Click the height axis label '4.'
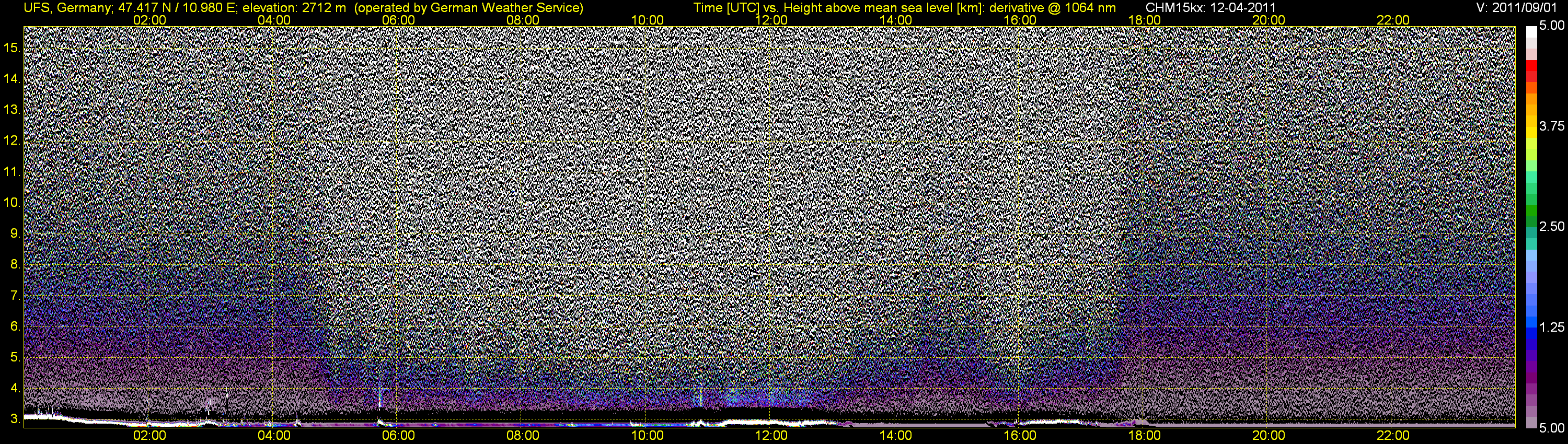 click(x=15, y=388)
